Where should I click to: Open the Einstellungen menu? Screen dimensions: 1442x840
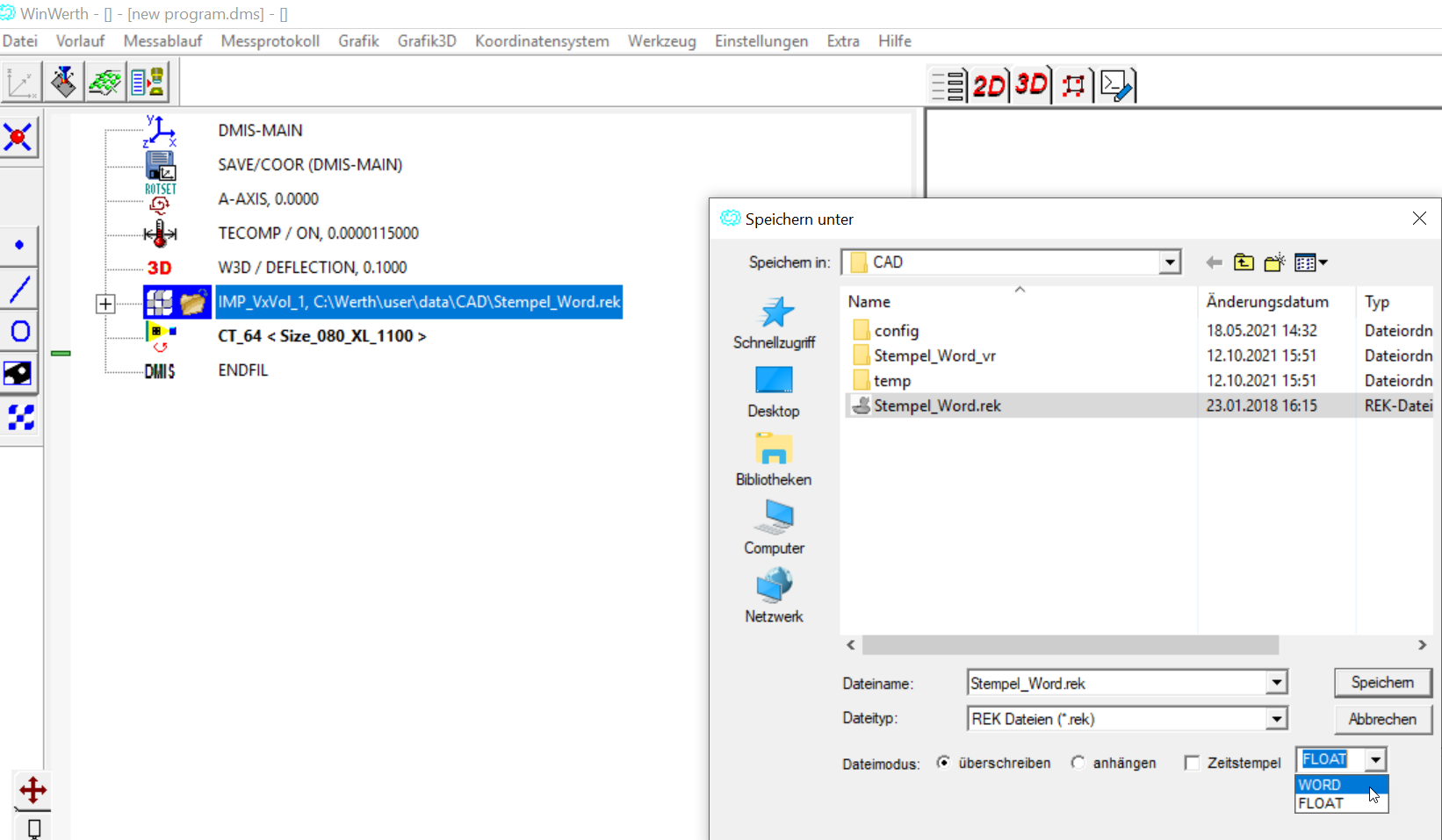761,41
